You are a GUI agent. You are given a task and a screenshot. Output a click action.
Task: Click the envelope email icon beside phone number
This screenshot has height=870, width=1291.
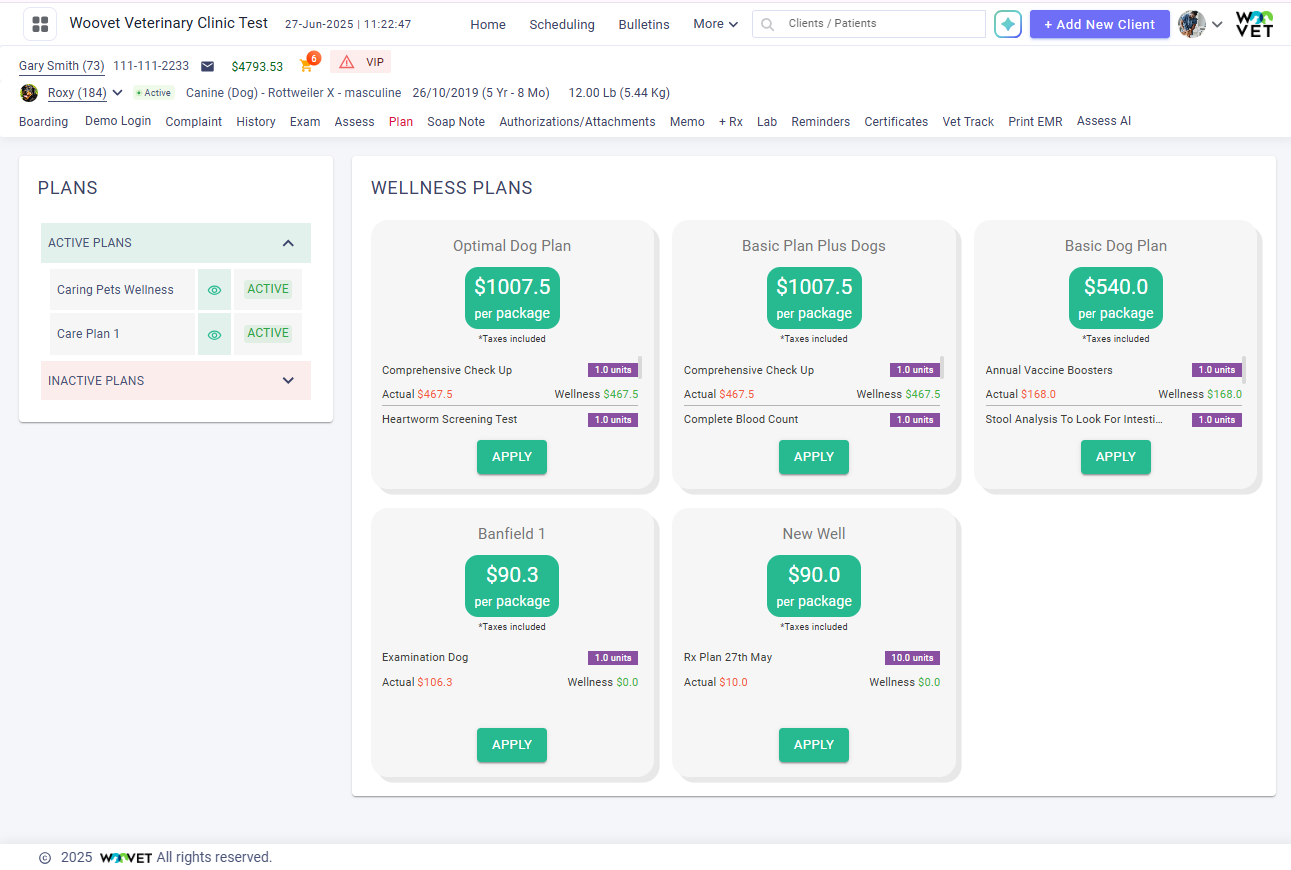(x=207, y=66)
